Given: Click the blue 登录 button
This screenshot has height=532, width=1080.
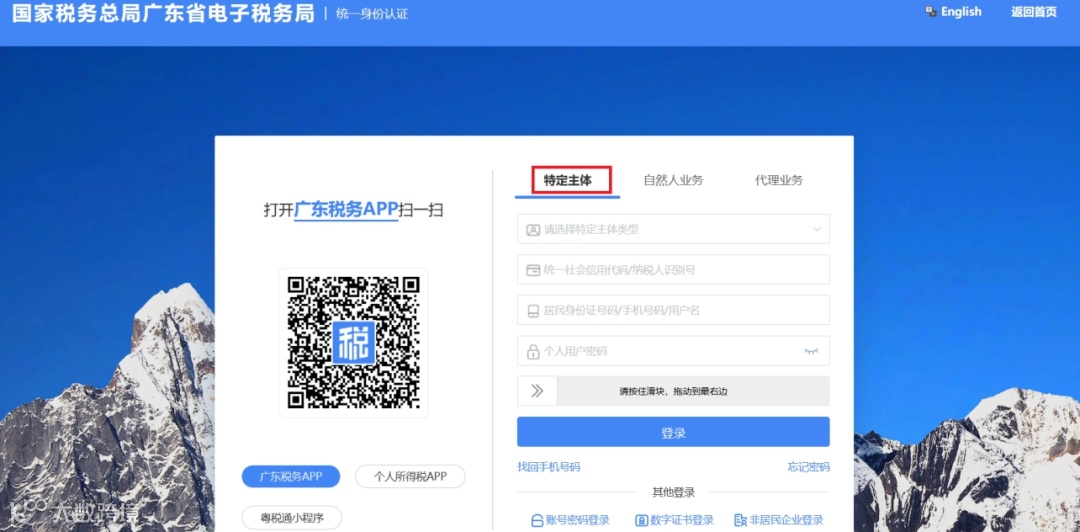Looking at the screenshot, I should pyautogui.click(x=673, y=432).
